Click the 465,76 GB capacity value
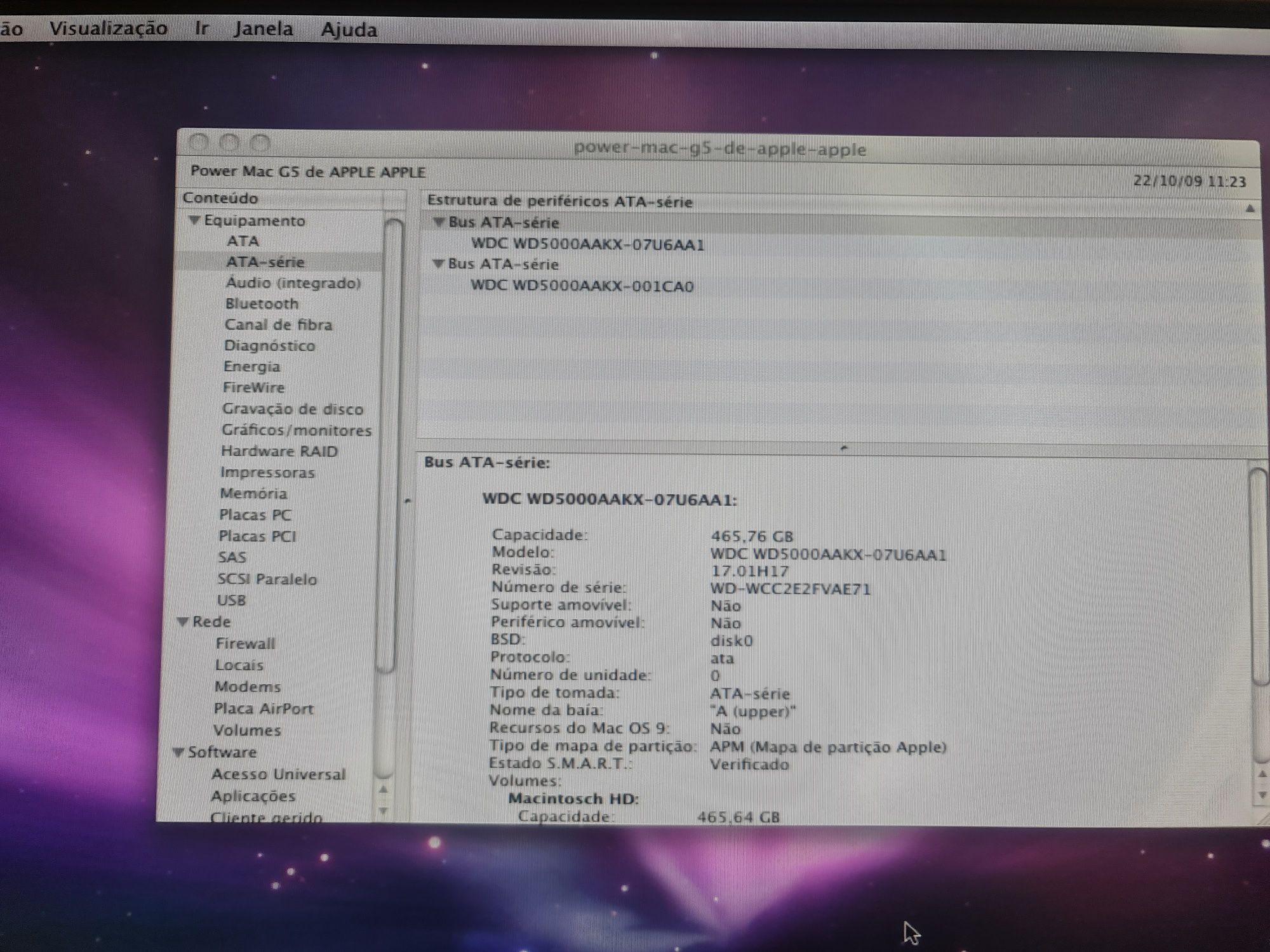Screen dimensions: 1270x952 [752, 536]
